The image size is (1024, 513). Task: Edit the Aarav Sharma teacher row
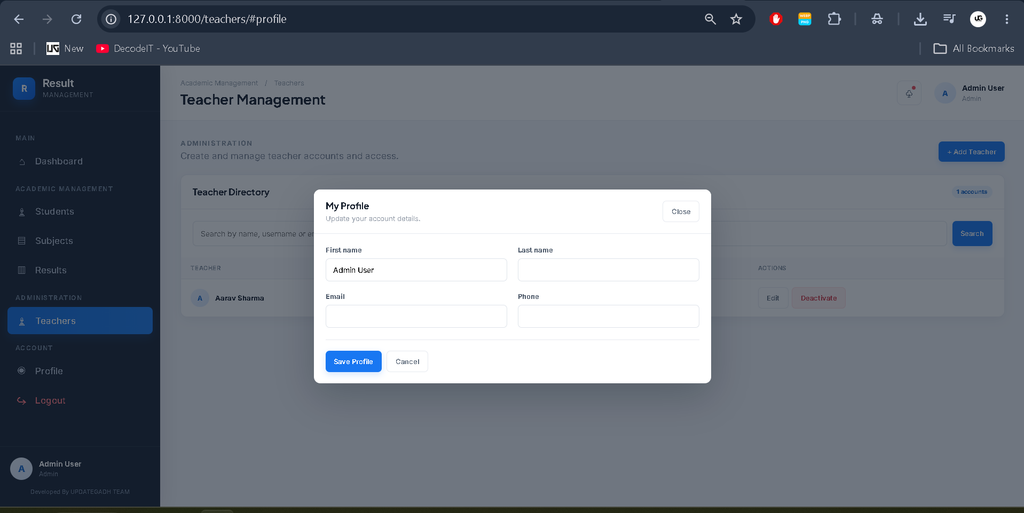773,298
